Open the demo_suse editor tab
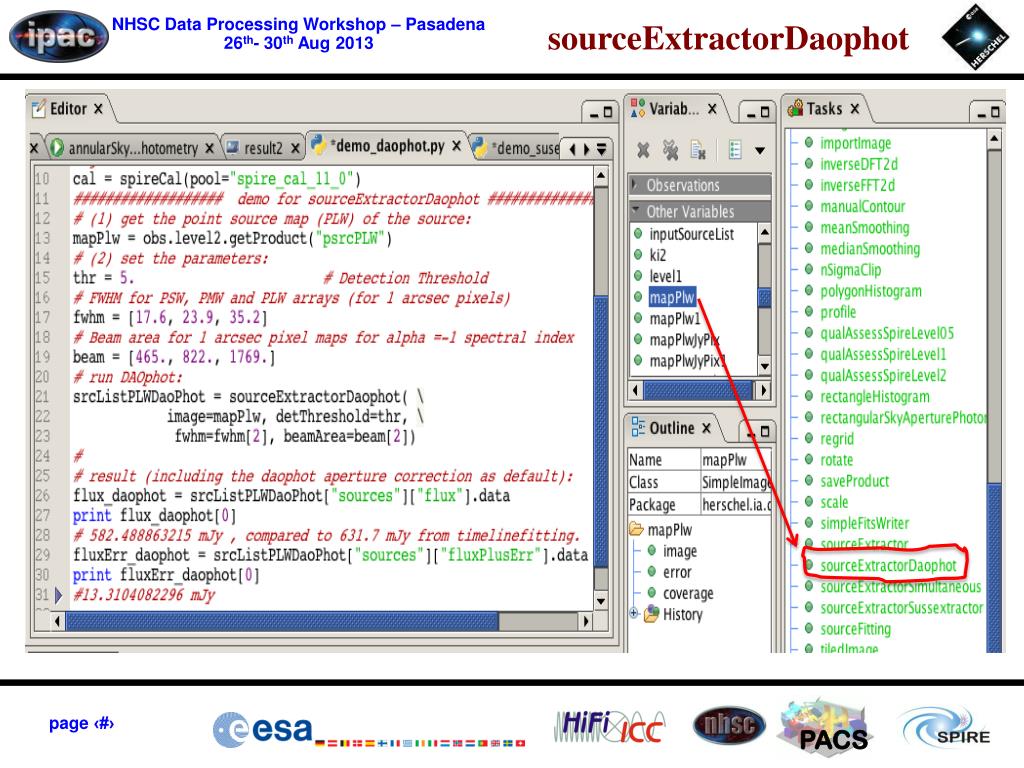Screen dimensions: 1024x768 [526, 149]
